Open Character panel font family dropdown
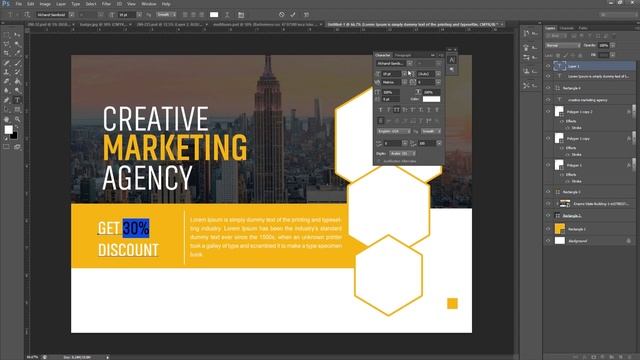 [409, 63]
